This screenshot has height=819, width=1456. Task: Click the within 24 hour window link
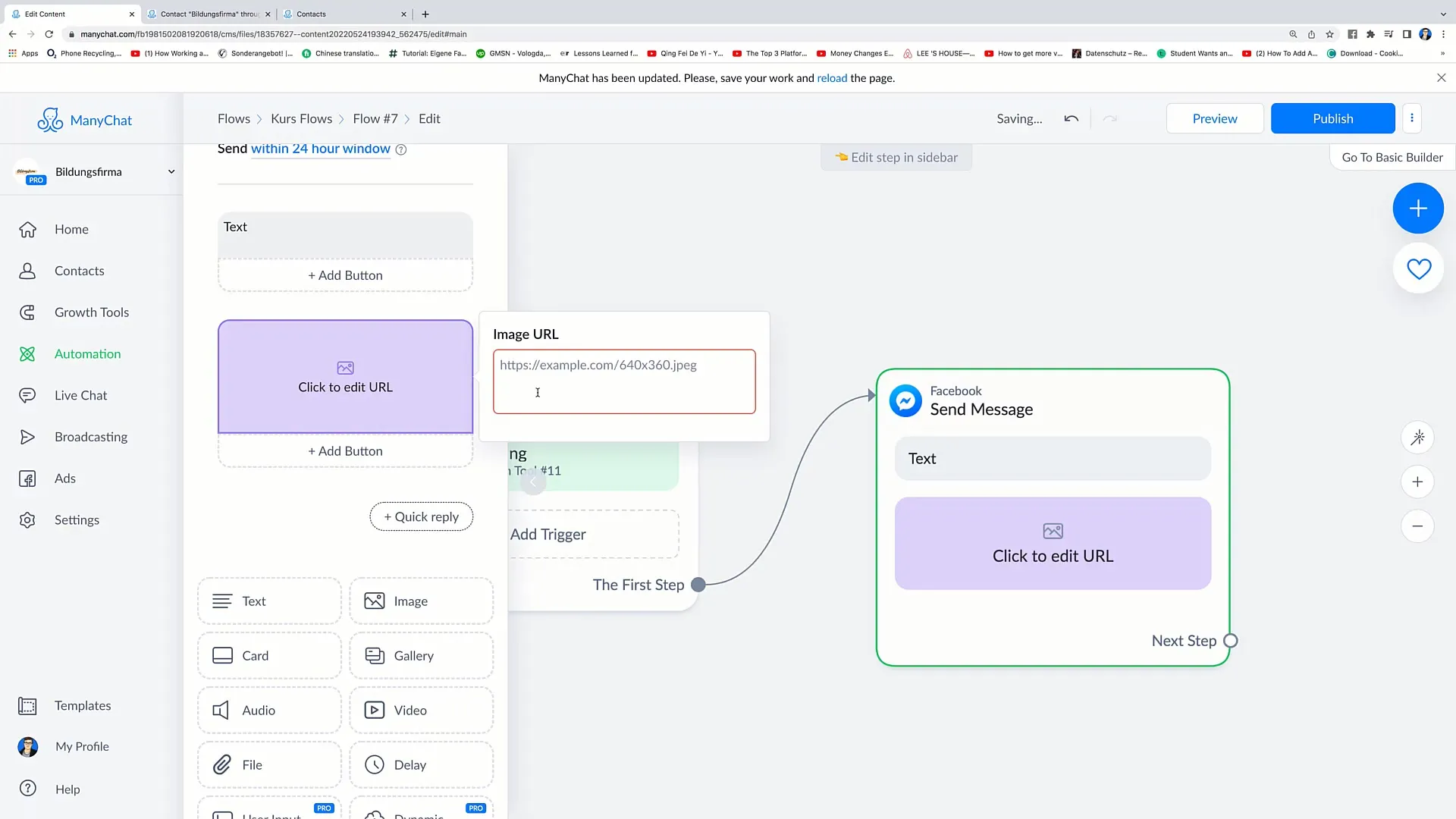tap(320, 149)
